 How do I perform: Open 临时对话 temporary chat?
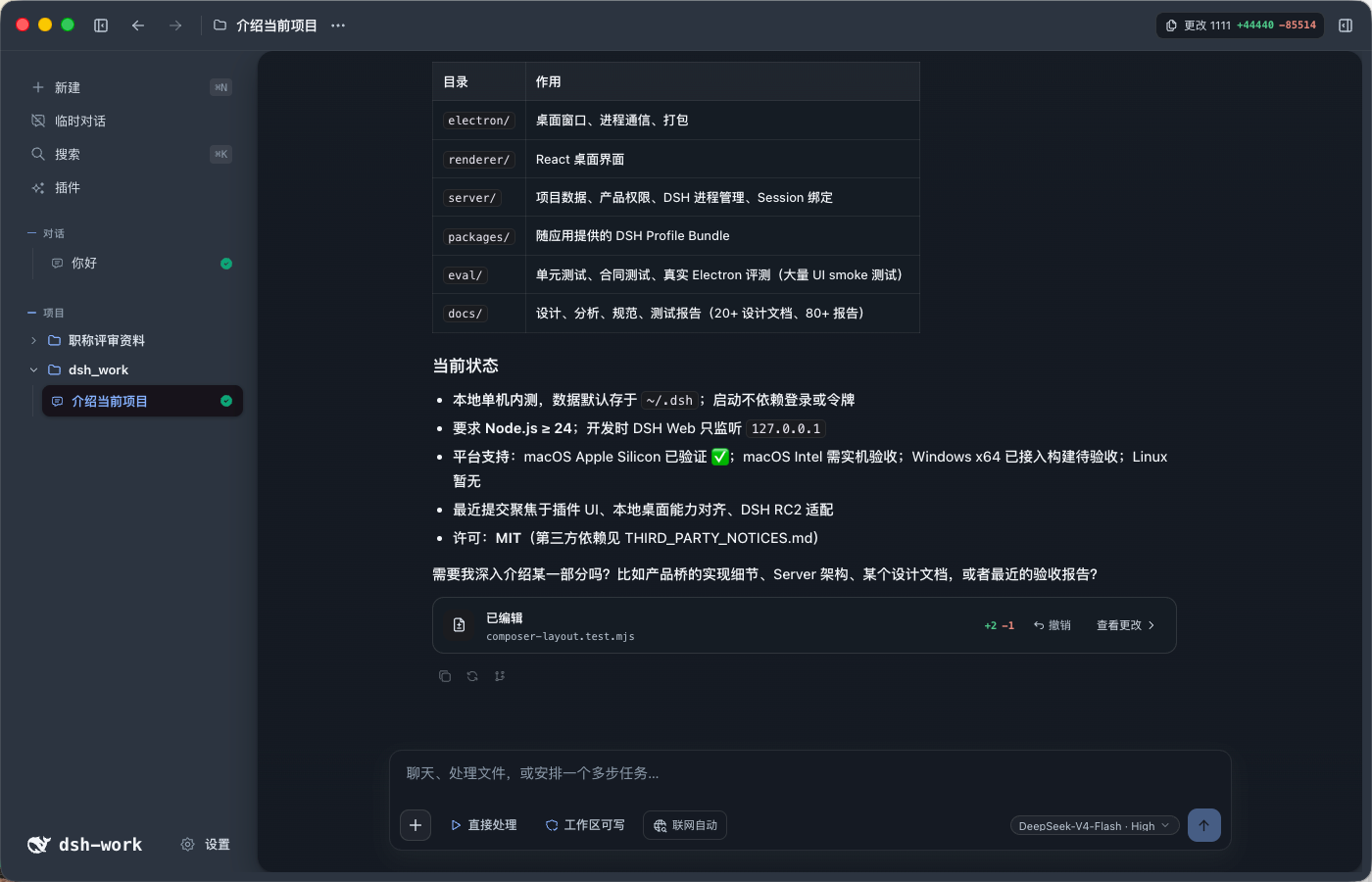pos(131,121)
